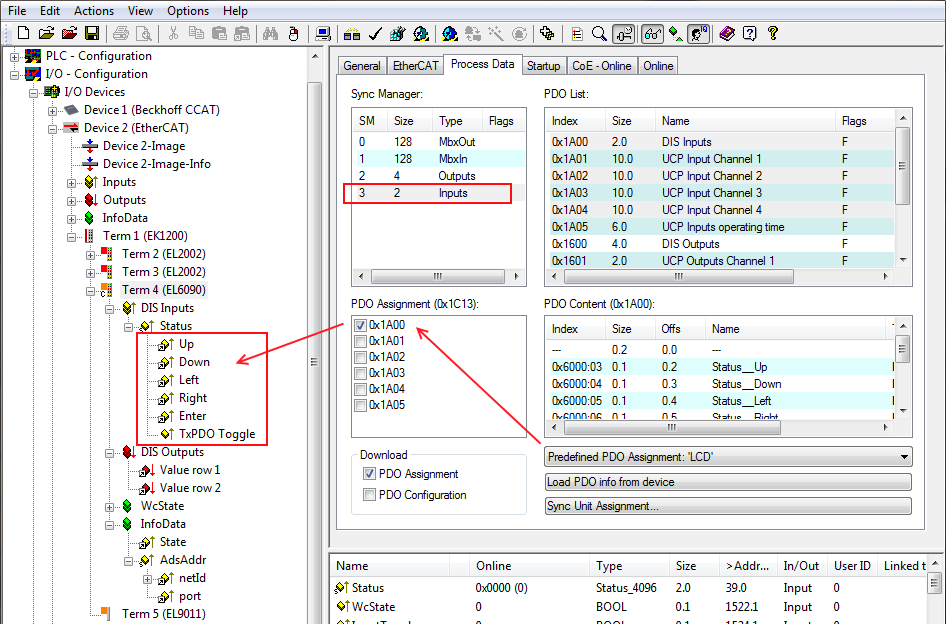Click the yellow question mark icon

coord(773,33)
